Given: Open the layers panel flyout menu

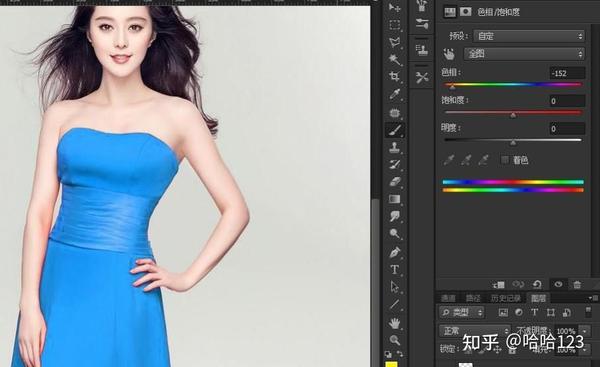Looking at the screenshot, I should tap(594, 297).
